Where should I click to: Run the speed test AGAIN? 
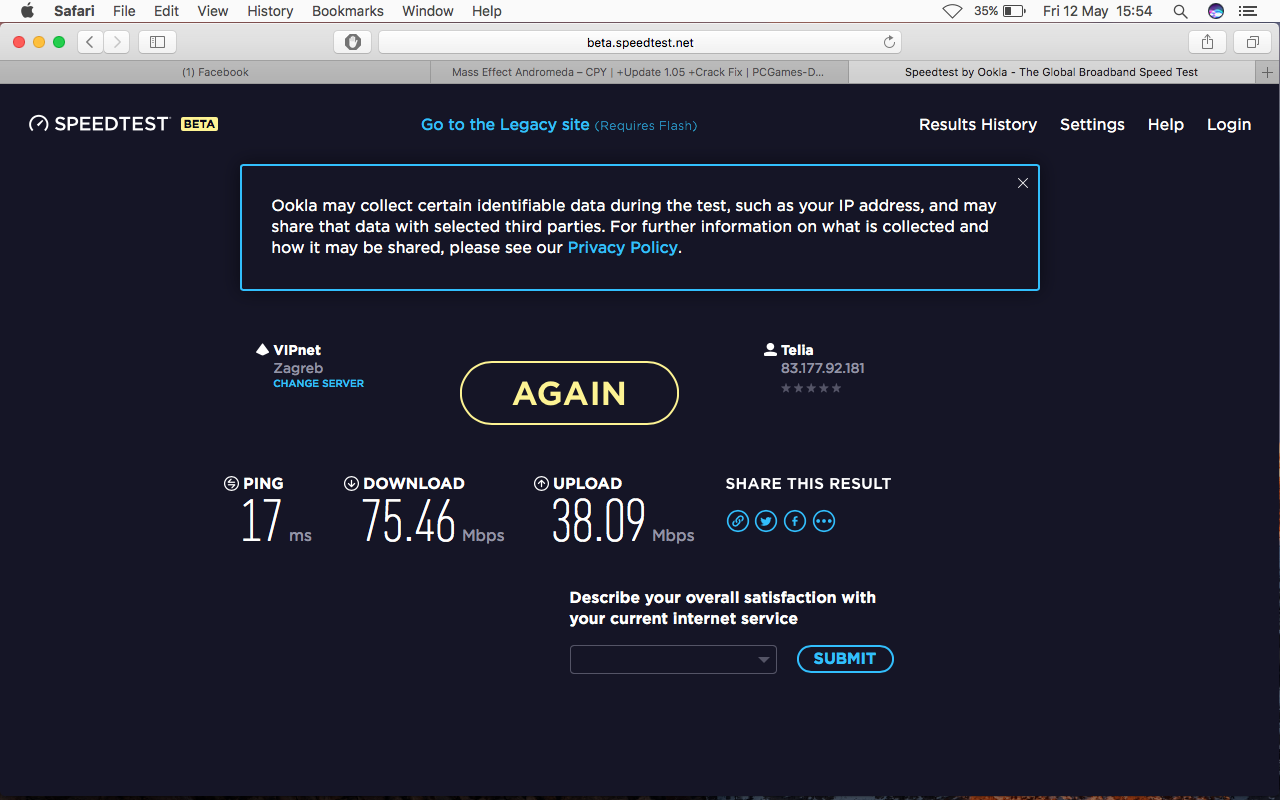(569, 393)
